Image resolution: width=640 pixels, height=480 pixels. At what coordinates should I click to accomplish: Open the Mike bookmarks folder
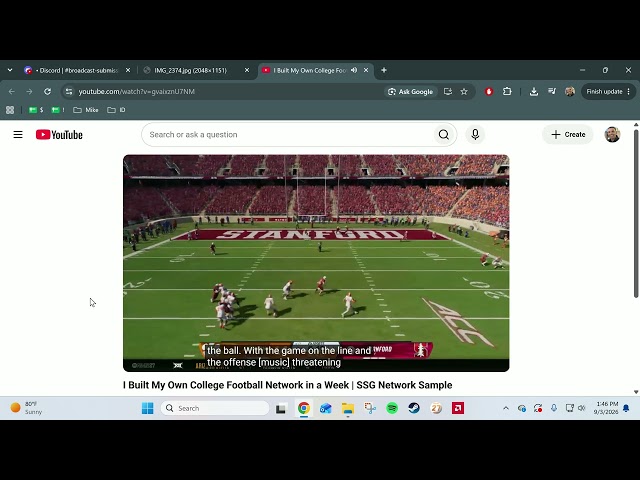point(86,110)
